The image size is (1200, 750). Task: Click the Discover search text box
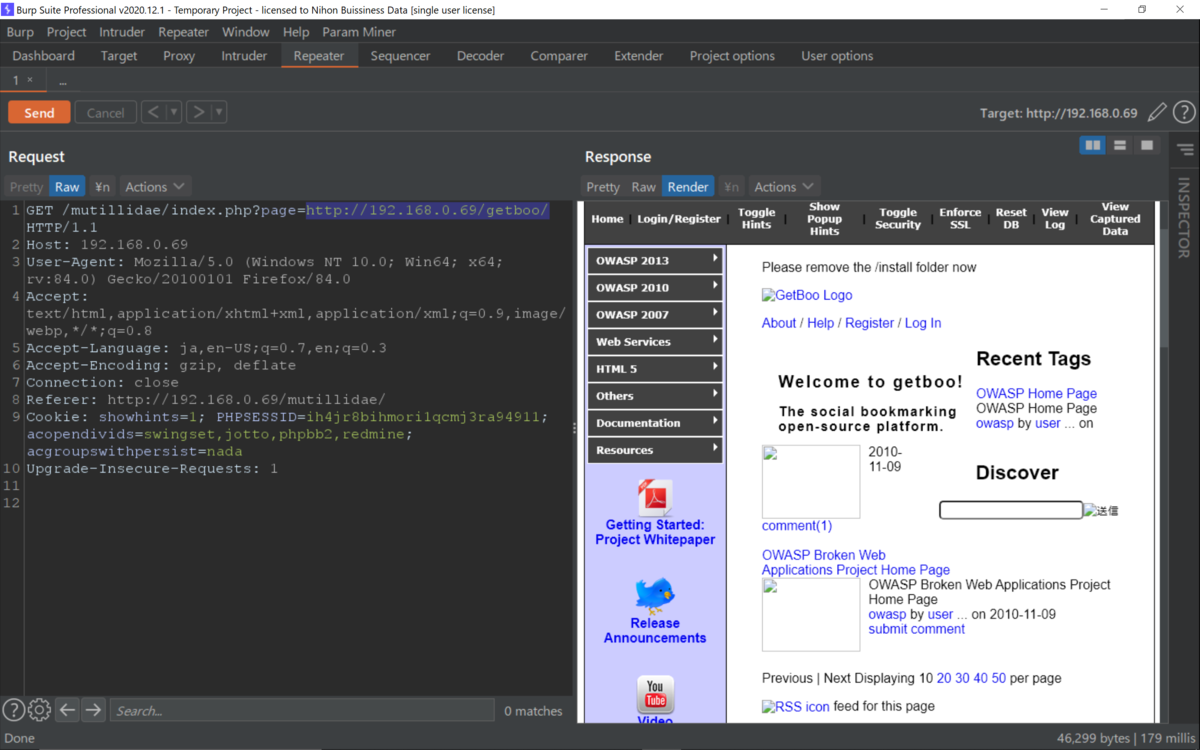[x=1011, y=510]
